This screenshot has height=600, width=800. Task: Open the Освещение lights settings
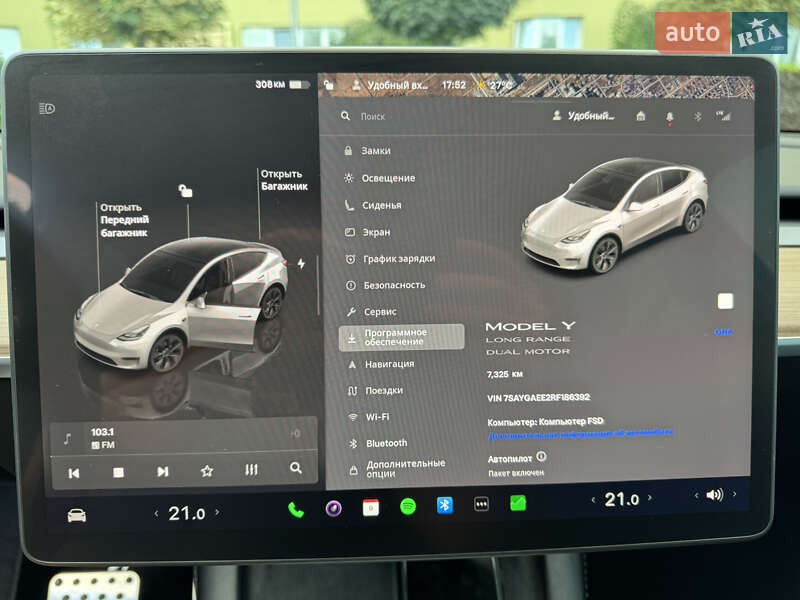pyautogui.click(x=380, y=178)
